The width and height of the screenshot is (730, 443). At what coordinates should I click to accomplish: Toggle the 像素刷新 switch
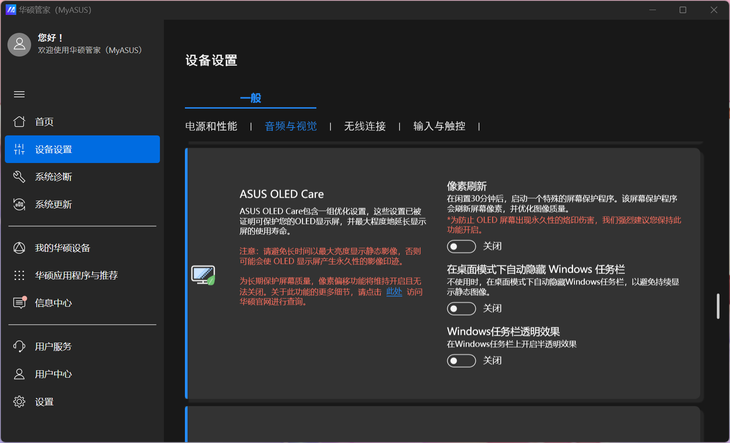click(461, 246)
